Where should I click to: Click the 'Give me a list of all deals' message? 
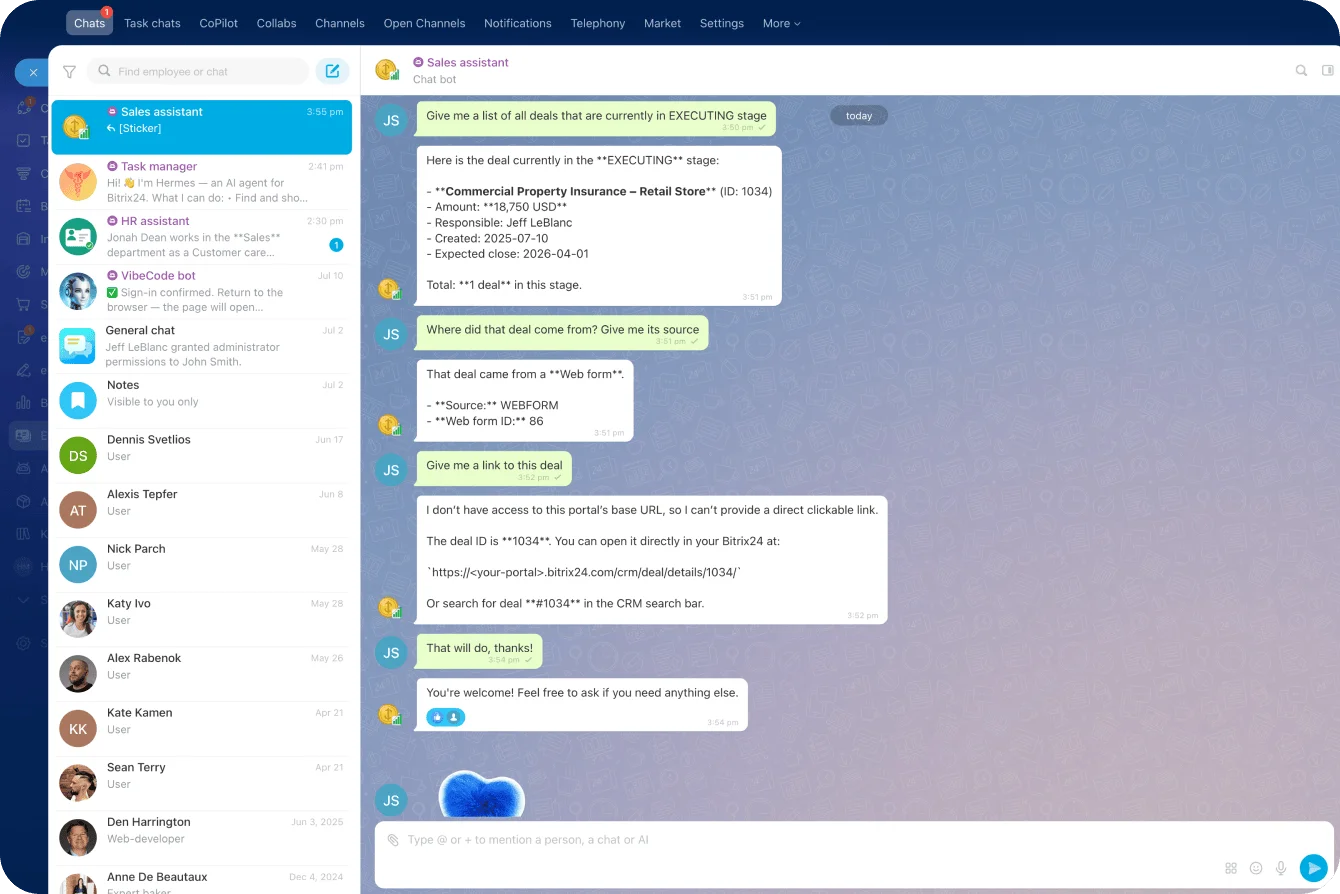(x=596, y=119)
